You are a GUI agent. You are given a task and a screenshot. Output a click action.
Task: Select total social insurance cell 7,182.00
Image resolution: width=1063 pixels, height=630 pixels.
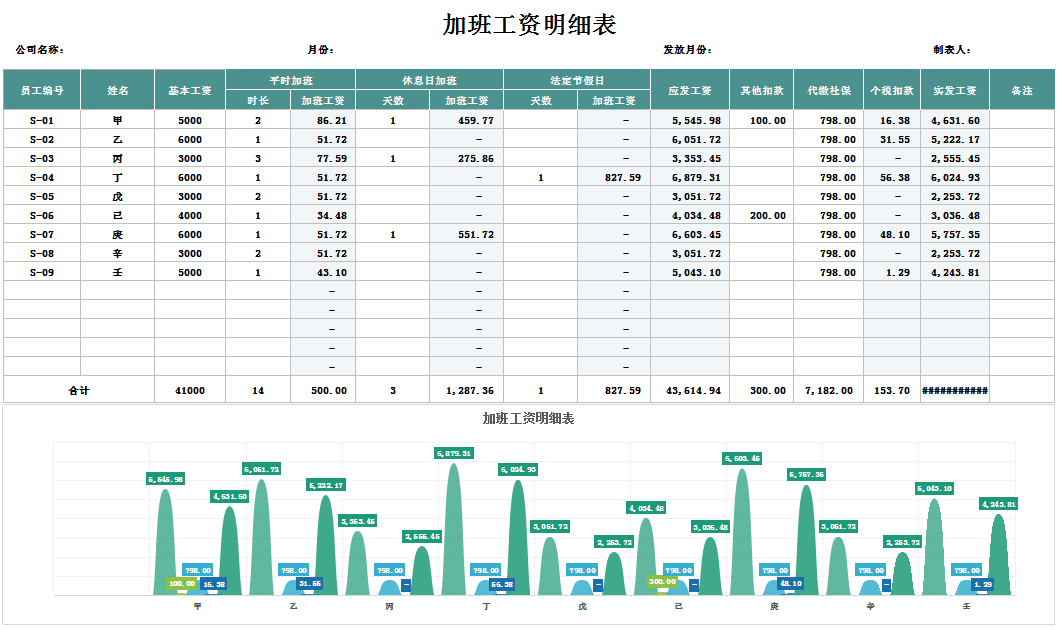[x=828, y=390]
